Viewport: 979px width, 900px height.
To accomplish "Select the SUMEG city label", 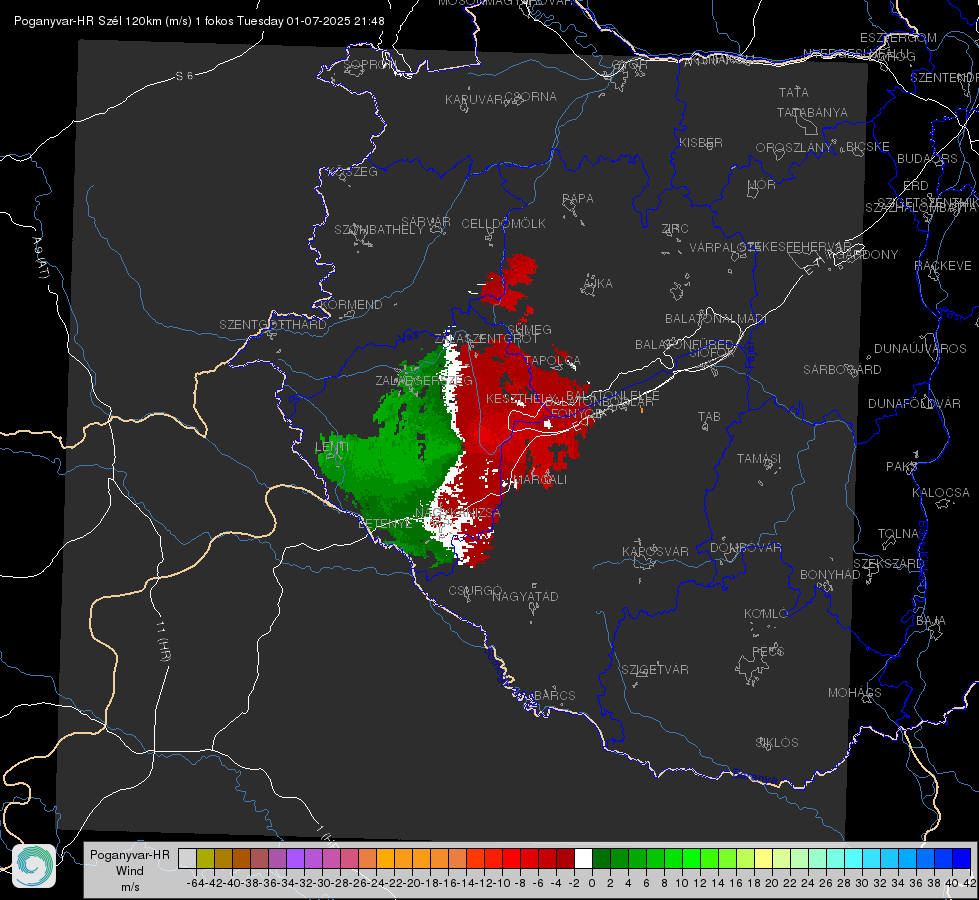I will 529,329.
